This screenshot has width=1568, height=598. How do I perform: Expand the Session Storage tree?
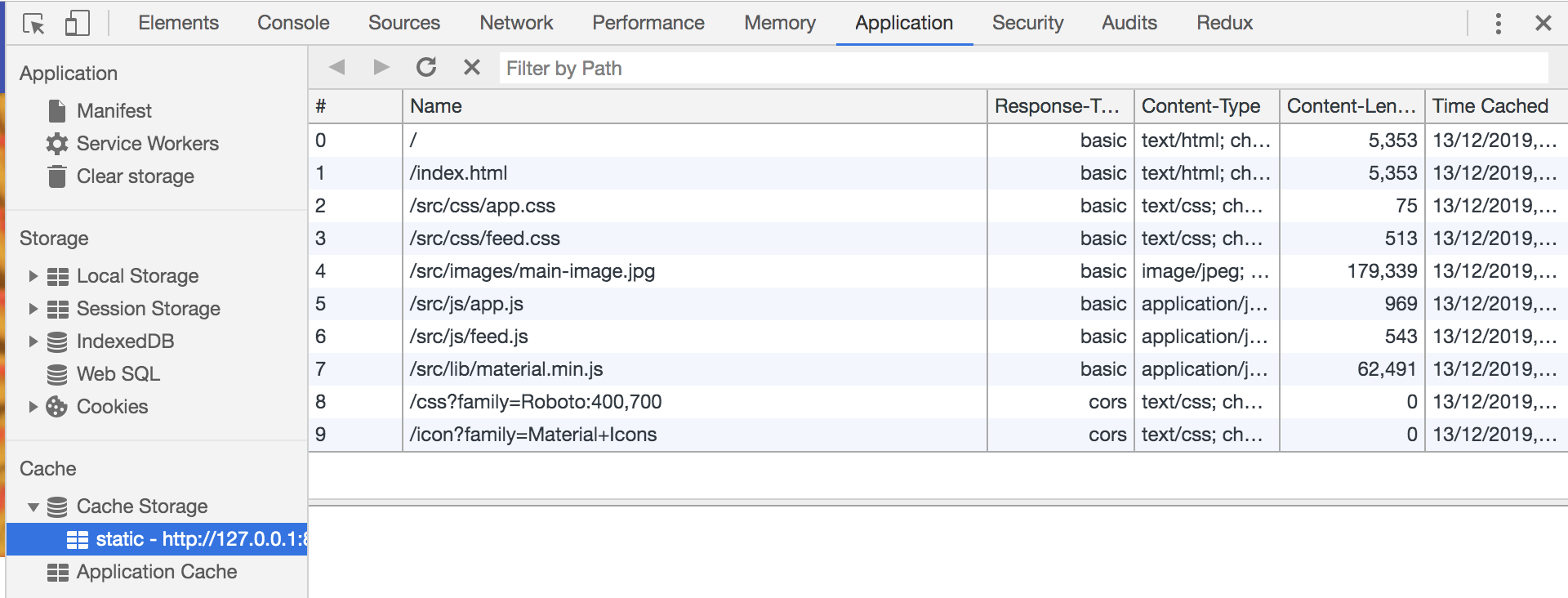(33, 309)
